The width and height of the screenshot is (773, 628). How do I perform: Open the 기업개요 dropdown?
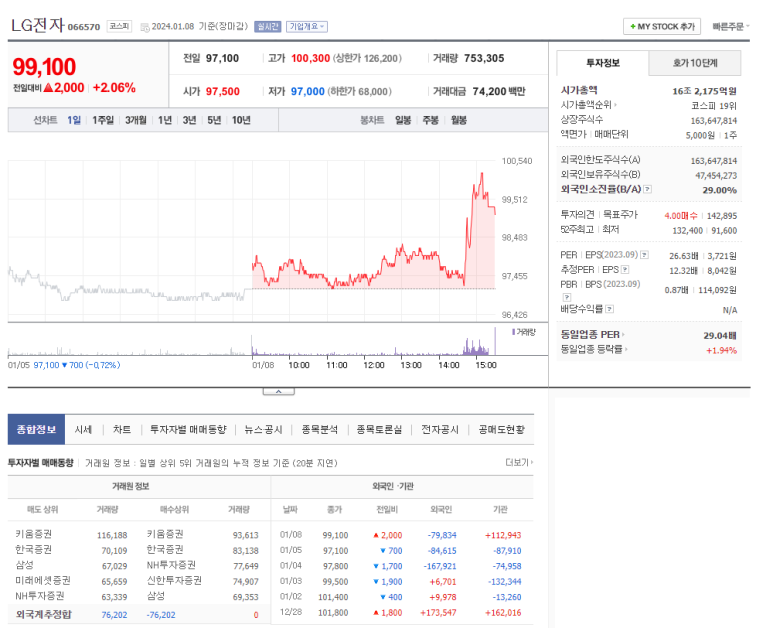[307, 27]
